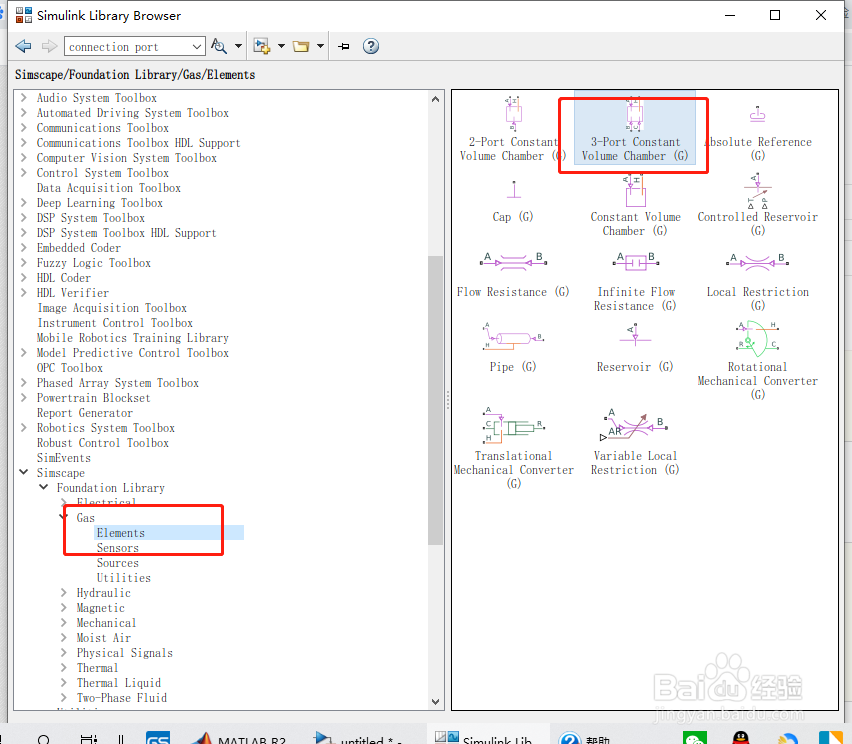Select the 3-Port Constant Volume Chamber block

(x=635, y=129)
